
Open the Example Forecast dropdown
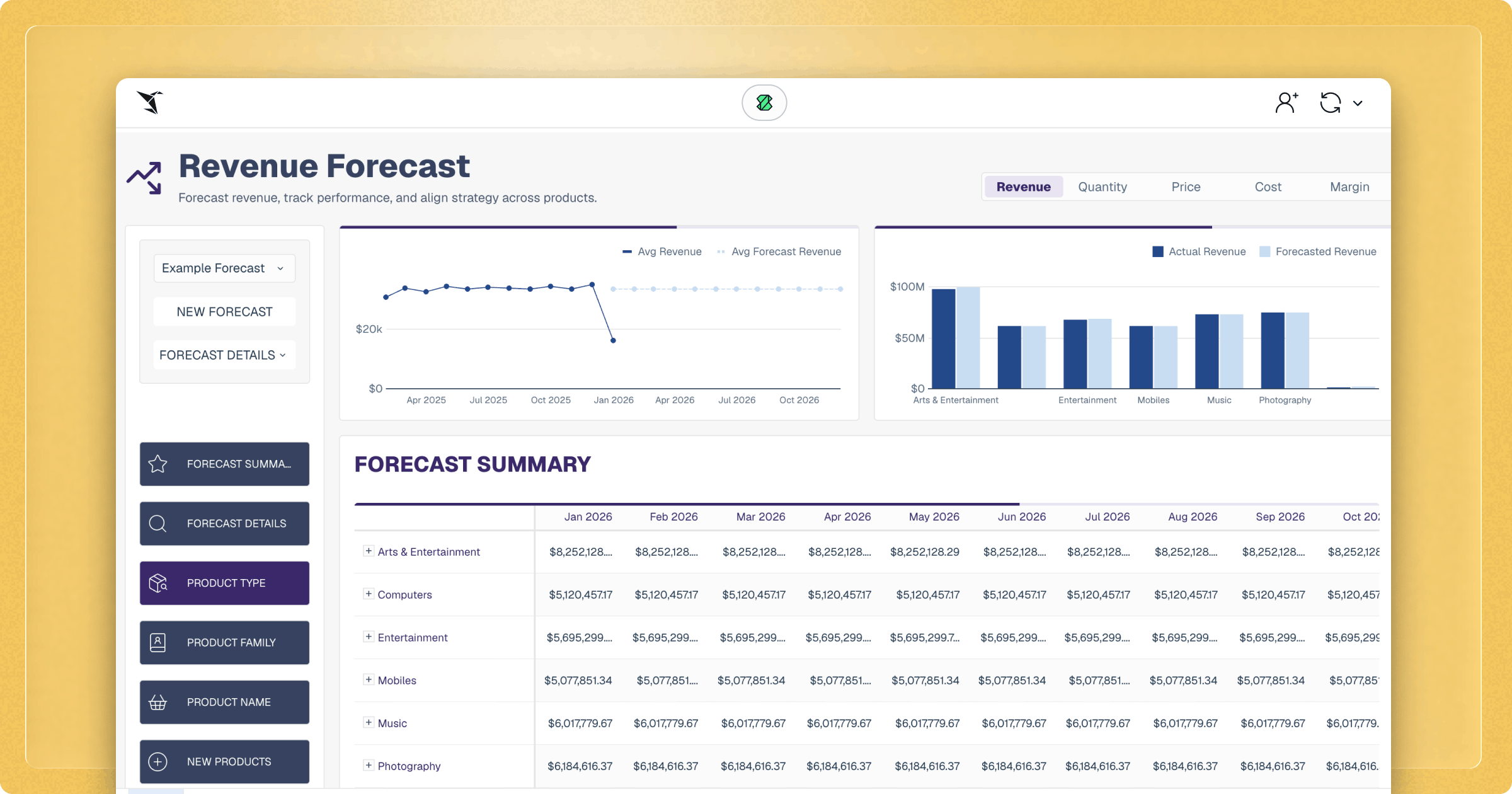[x=224, y=268]
